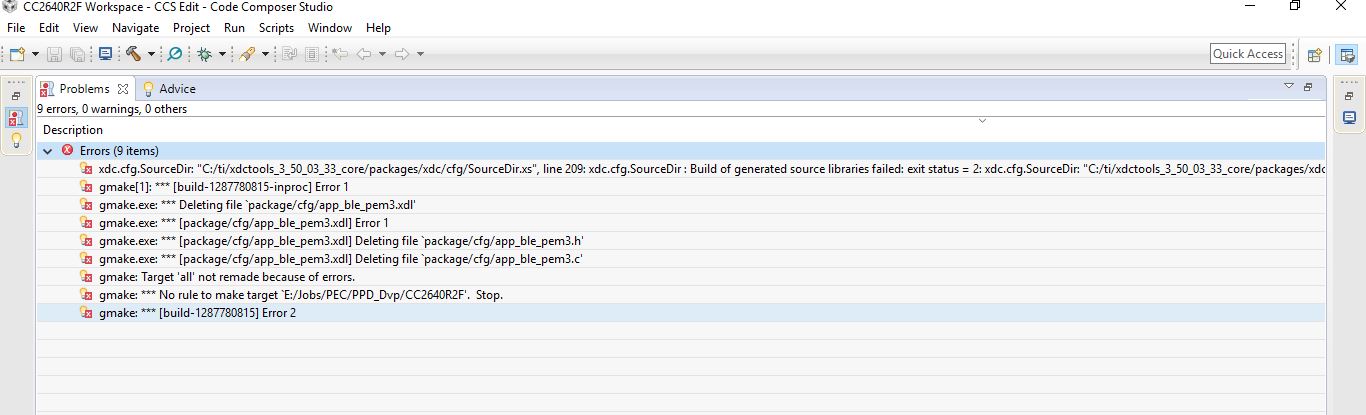The image size is (1366, 415).
Task: Click the Quick Access search field
Action: (1247, 54)
